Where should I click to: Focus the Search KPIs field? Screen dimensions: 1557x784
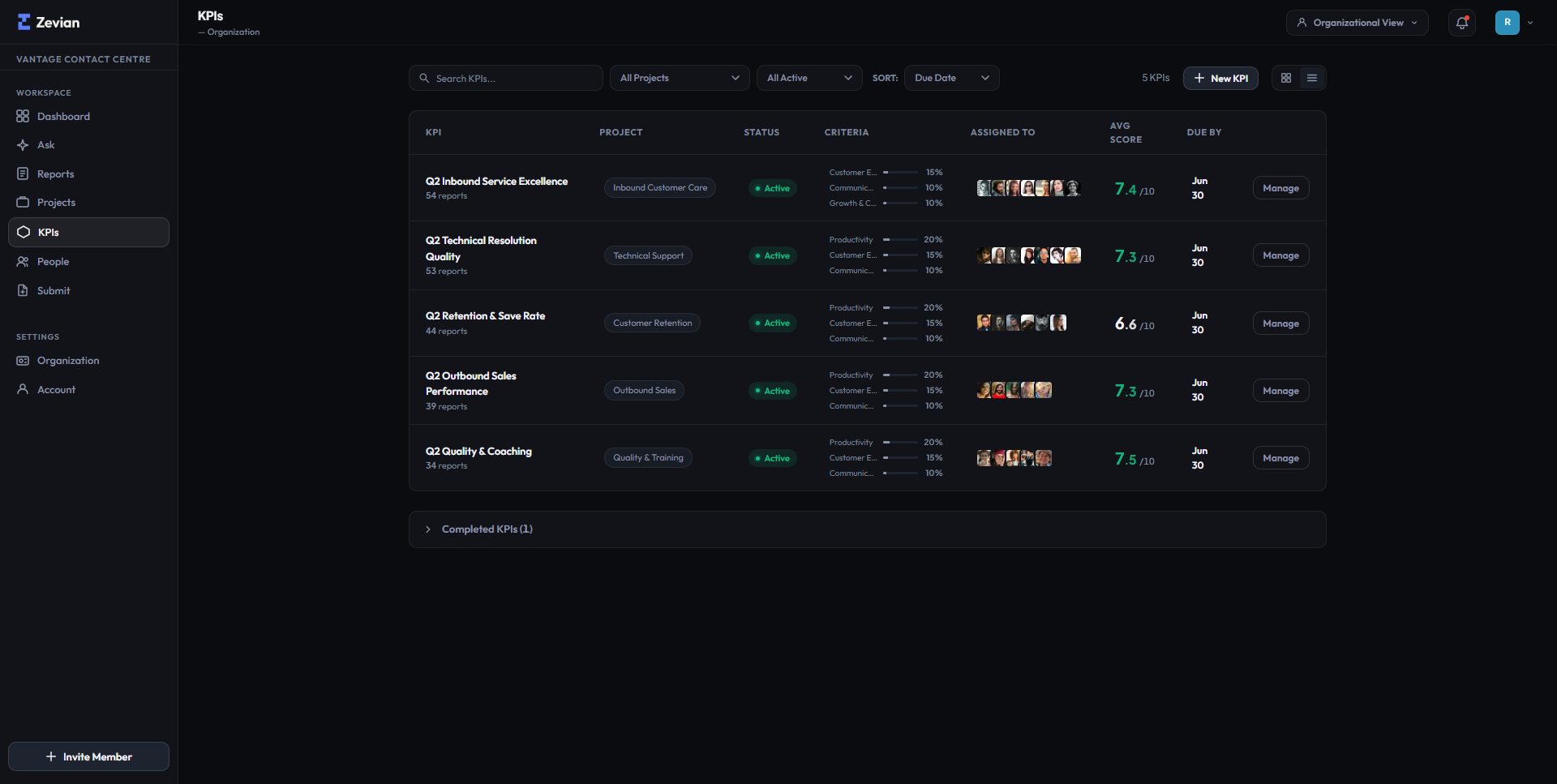[506, 78]
